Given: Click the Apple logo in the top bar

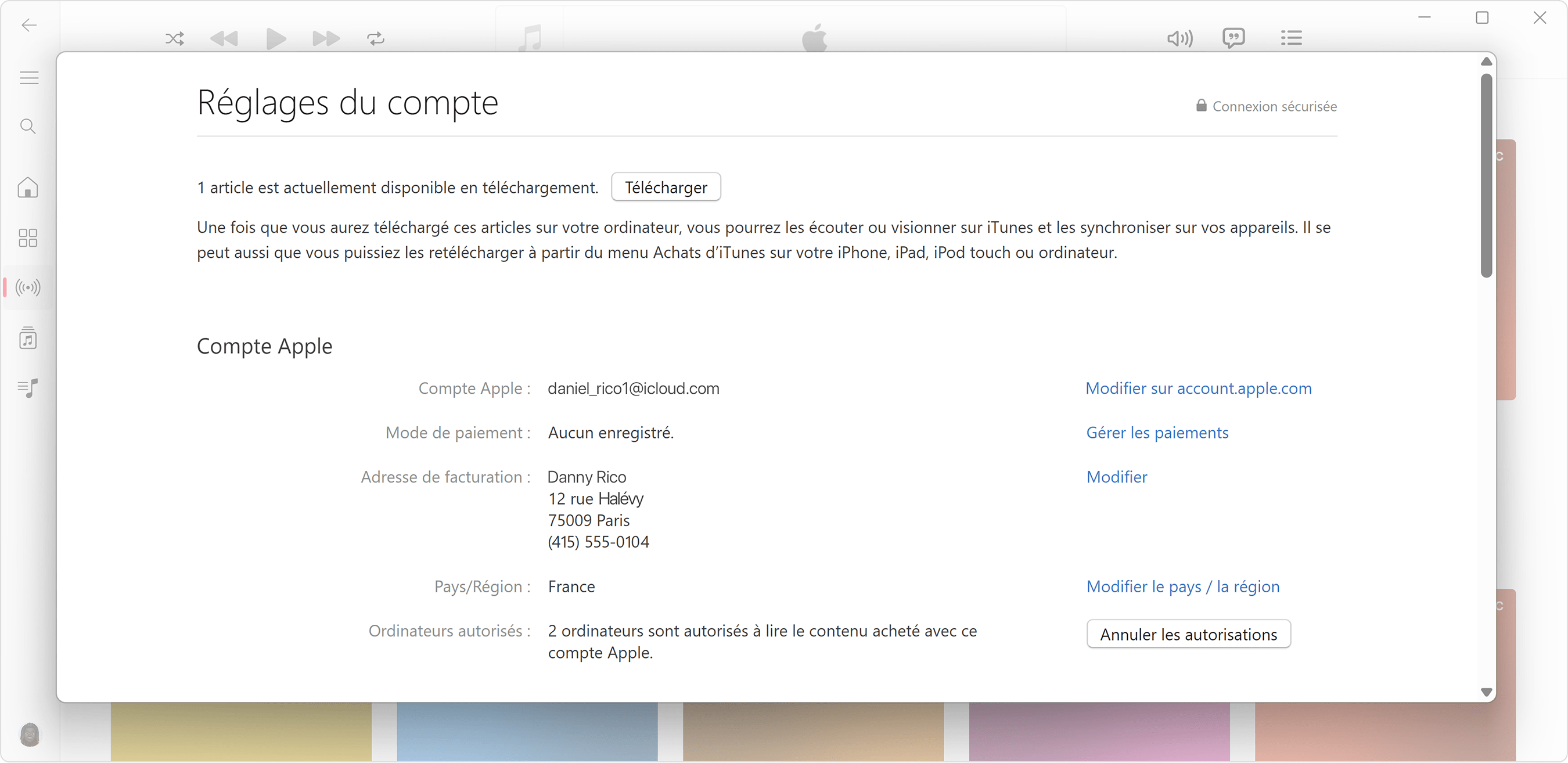Looking at the screenshot, I should click(x=814, y=38).
